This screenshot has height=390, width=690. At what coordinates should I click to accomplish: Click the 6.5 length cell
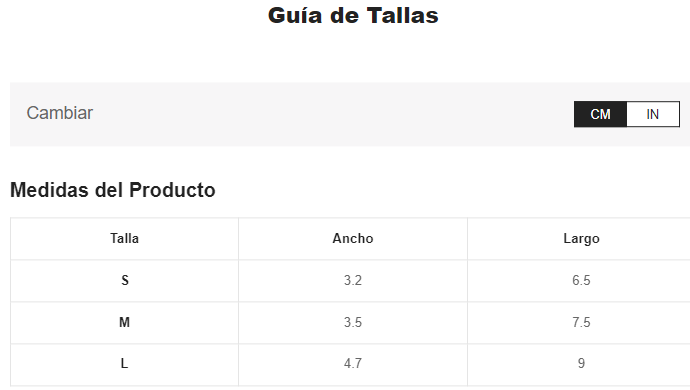click(581, 280)
